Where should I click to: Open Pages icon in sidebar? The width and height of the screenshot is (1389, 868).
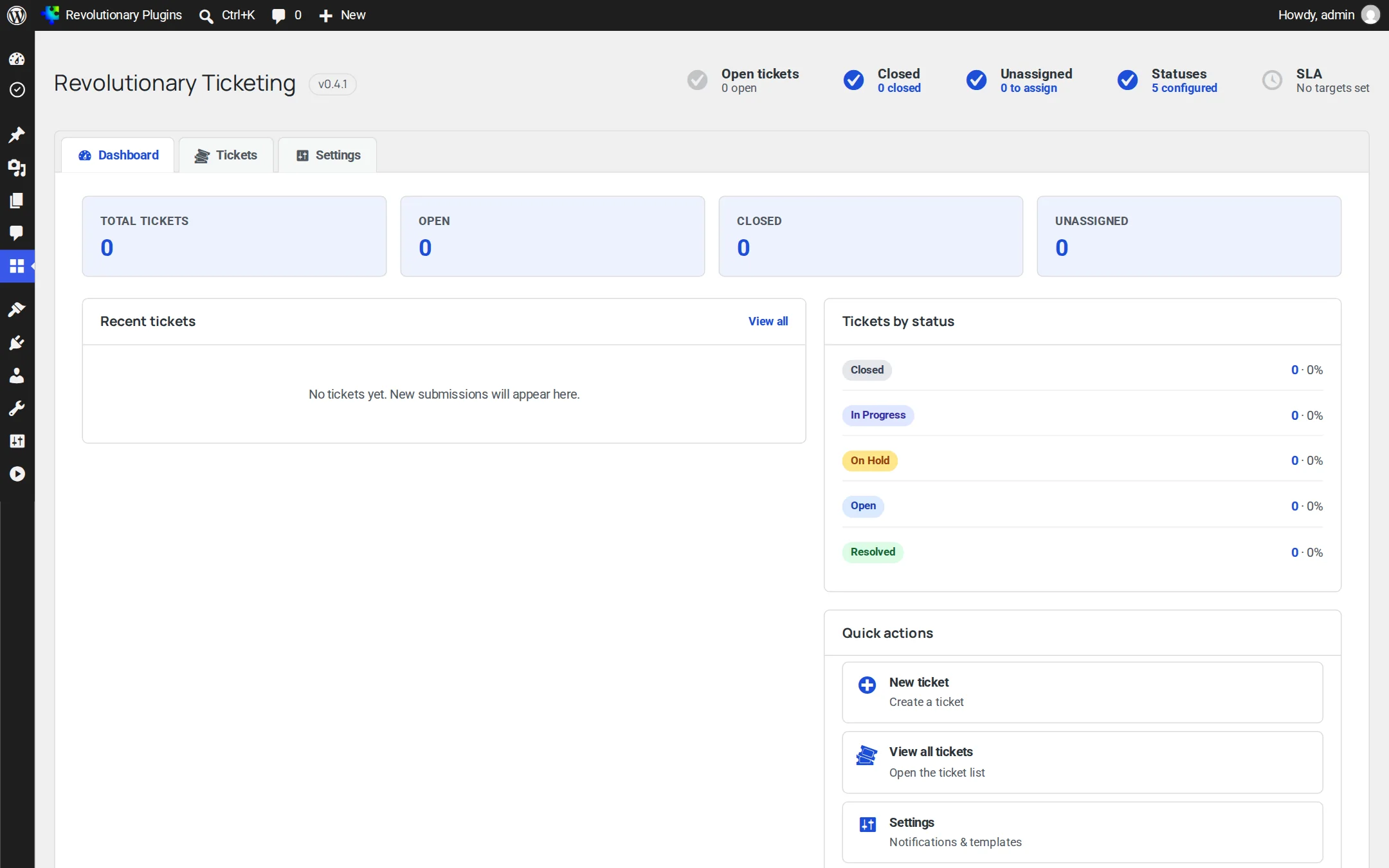(17, 201)
